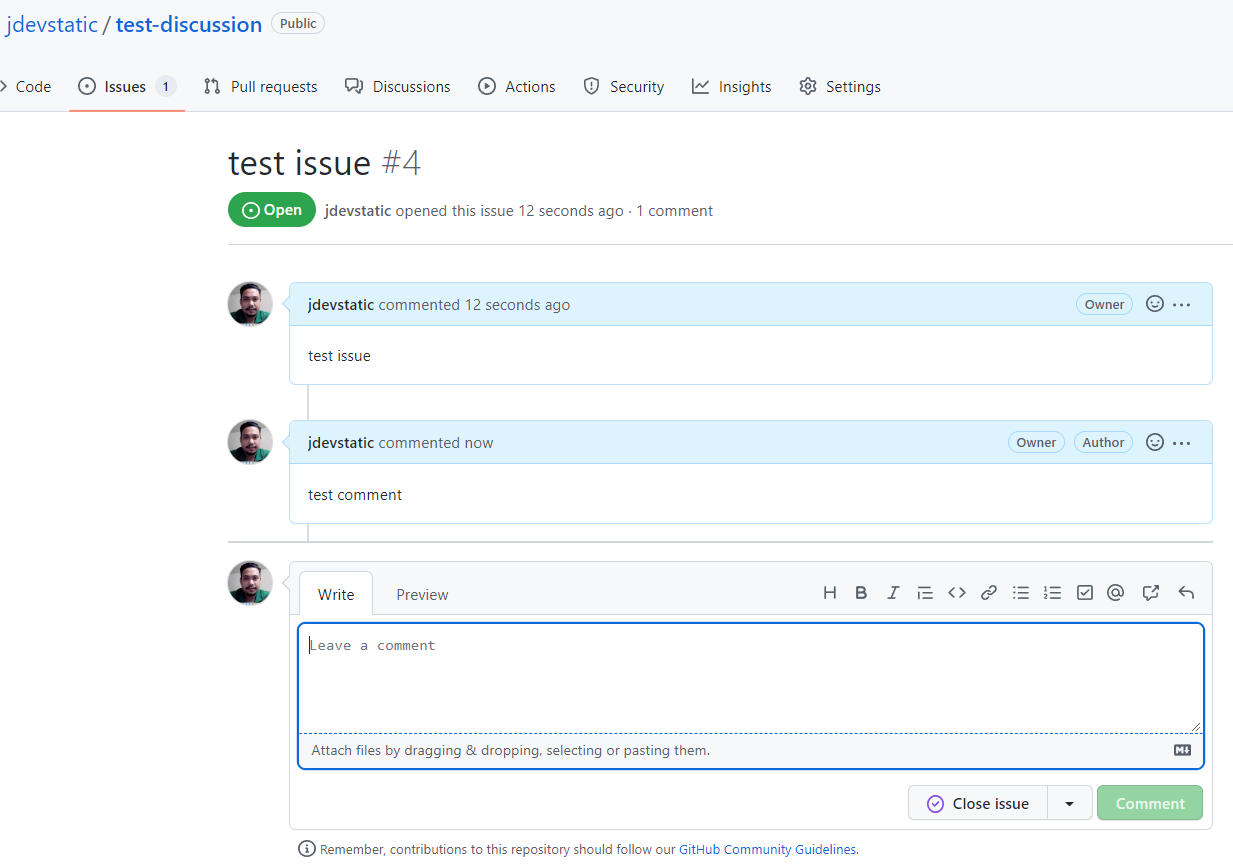Image resolution: width=1233 pixels, height=866 pixels.
Task: Apply bold formatting in comment toolbar
Action: 861,593
